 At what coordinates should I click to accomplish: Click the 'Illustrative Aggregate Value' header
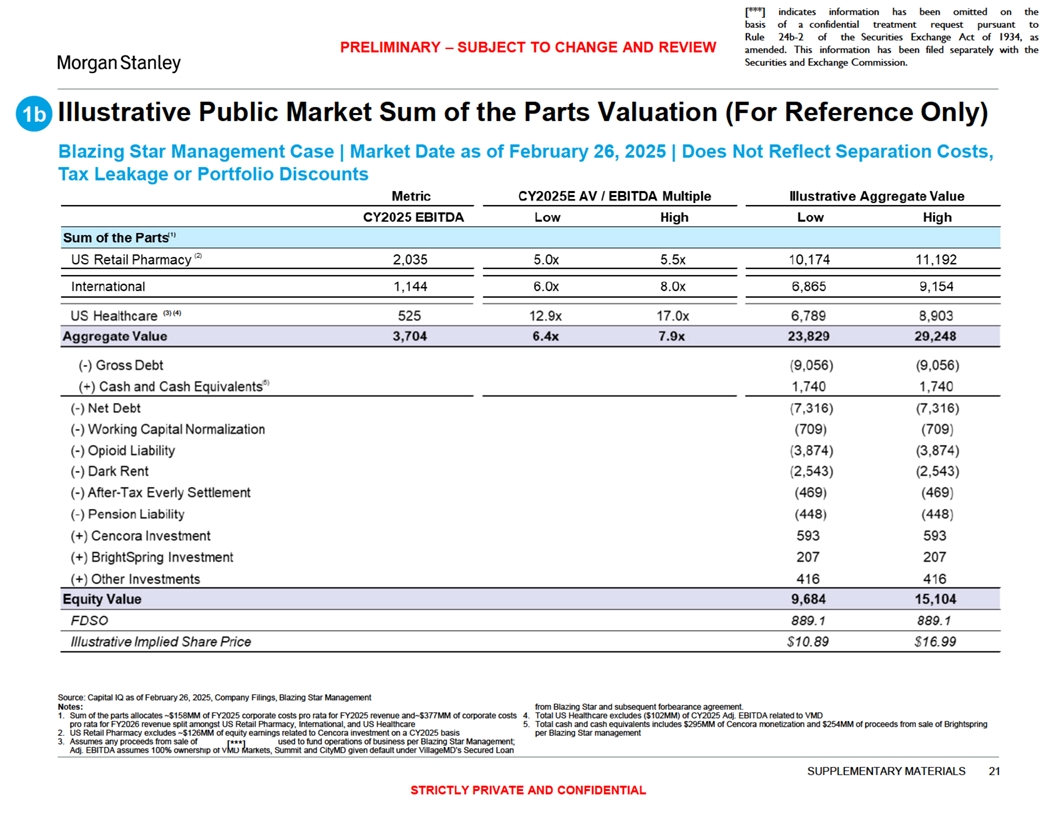tap(876, 196)
